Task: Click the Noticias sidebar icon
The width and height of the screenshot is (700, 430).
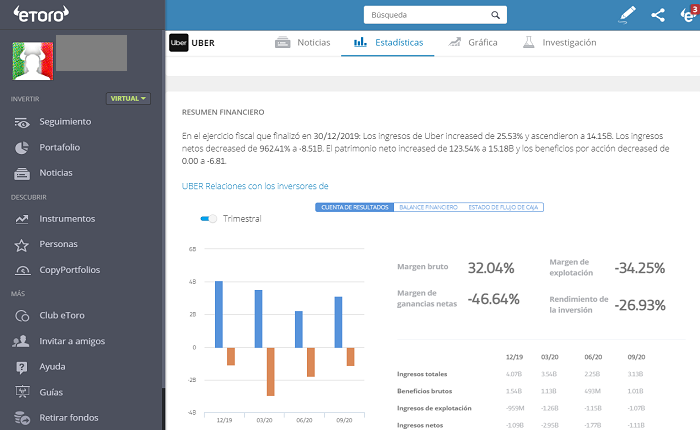Action: pos(22,173)
